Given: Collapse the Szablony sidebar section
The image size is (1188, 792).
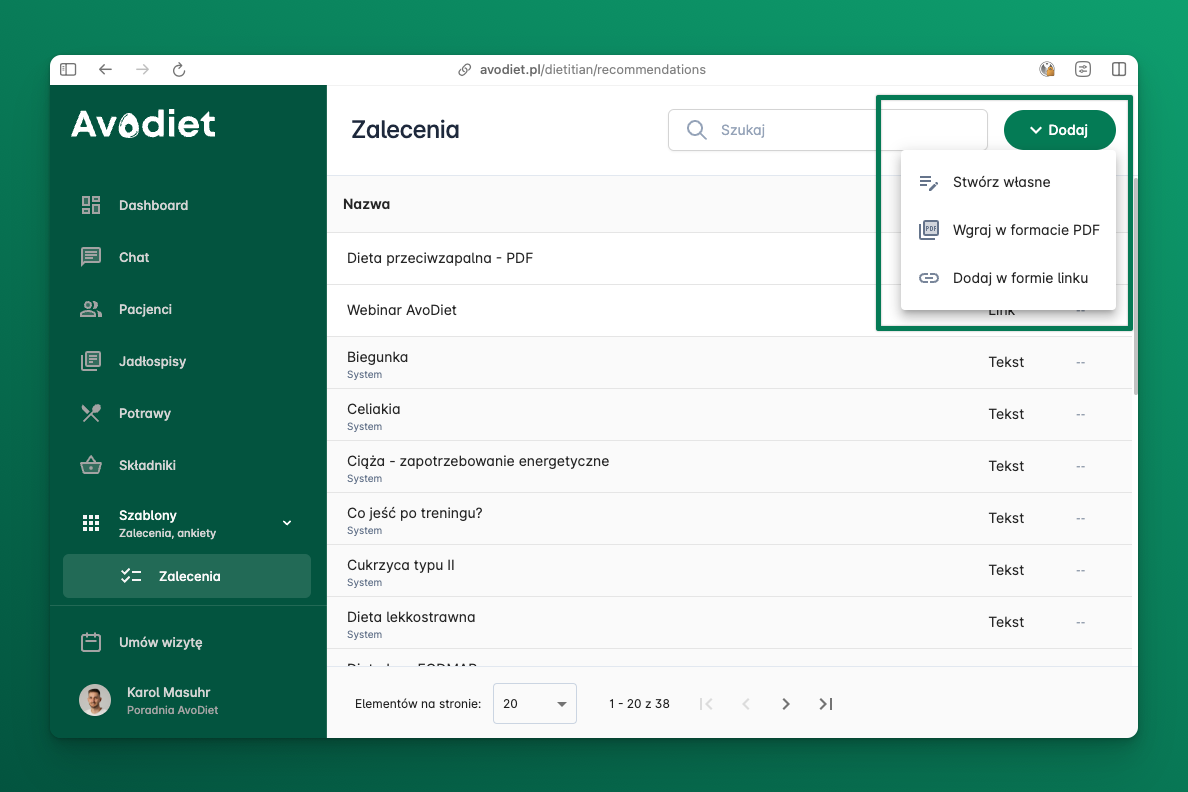Looking at the screenshot, I should click(x=287, y=523).
